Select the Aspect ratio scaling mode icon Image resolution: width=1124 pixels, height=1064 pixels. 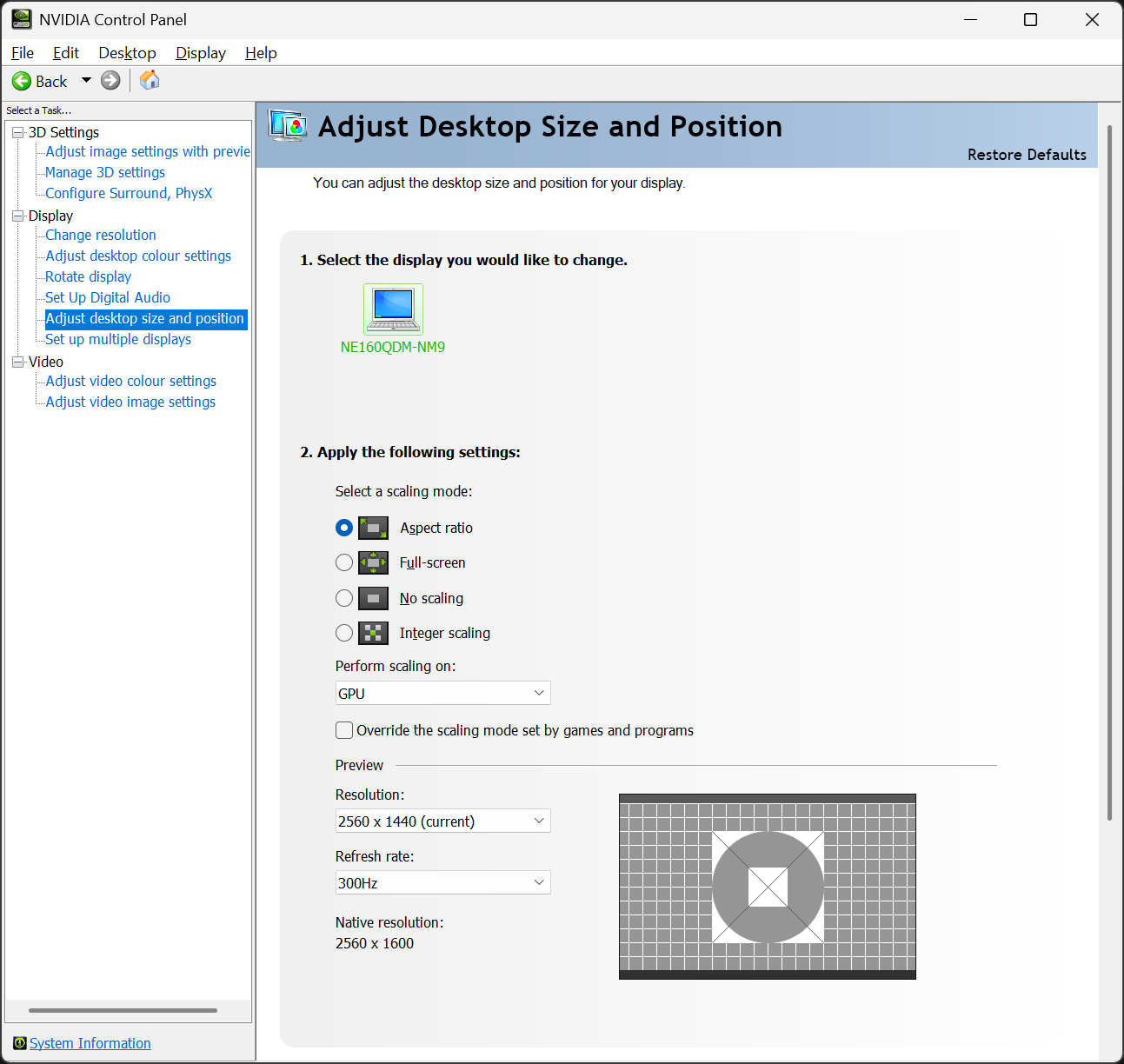[373, 528]
